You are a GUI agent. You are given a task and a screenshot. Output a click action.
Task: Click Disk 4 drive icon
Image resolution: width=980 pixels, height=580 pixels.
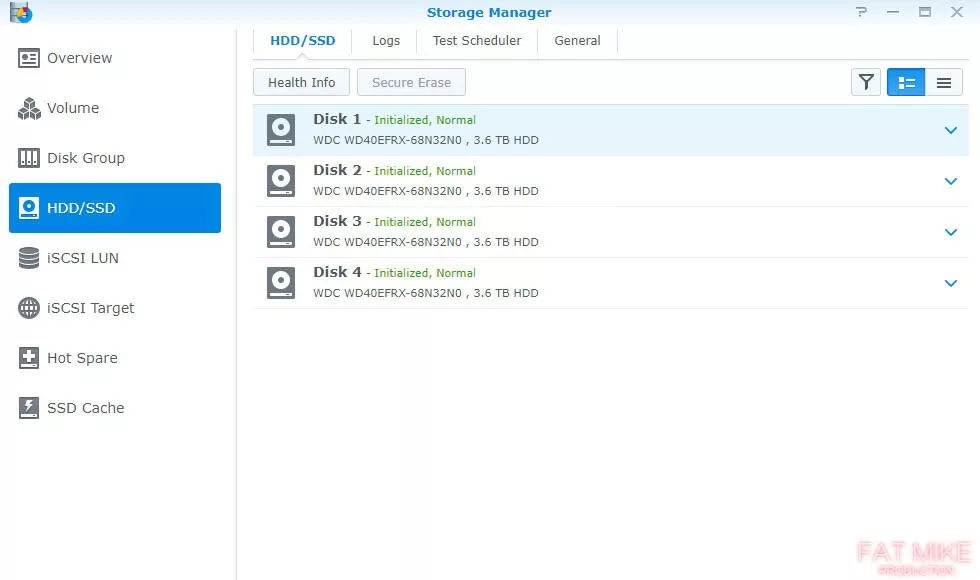tap(281, 283)
